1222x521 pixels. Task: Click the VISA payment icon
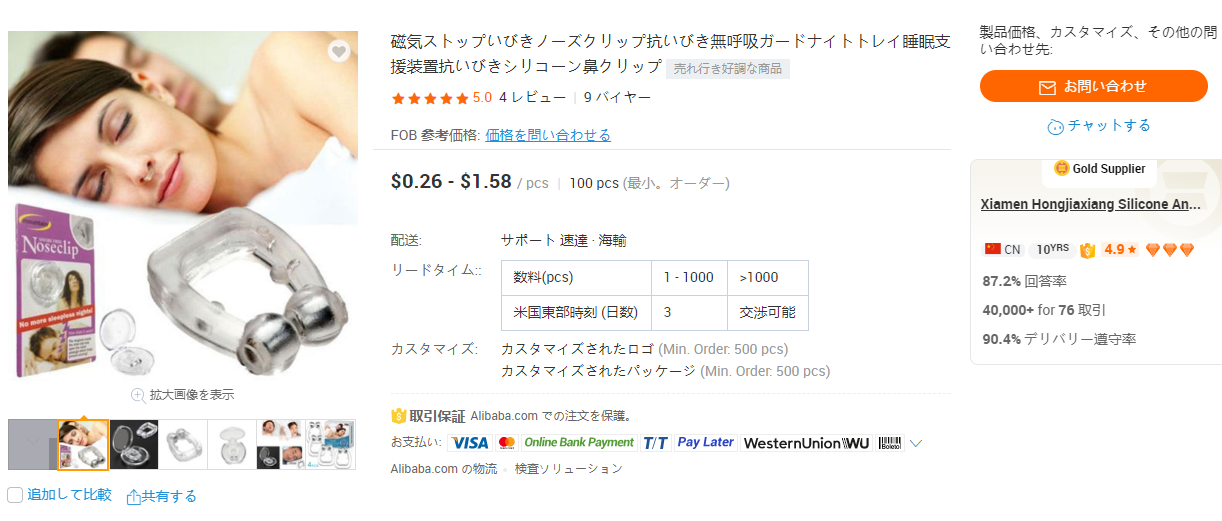point(469,443)
